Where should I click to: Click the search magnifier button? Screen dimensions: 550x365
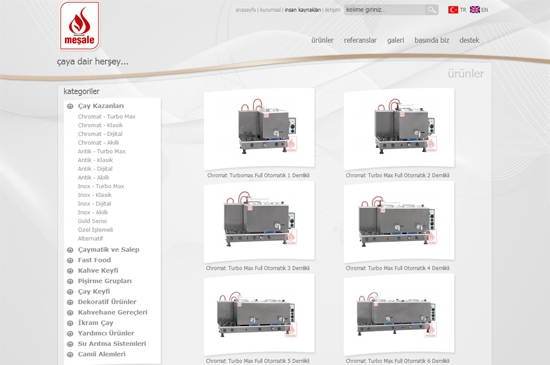[432, 10]
